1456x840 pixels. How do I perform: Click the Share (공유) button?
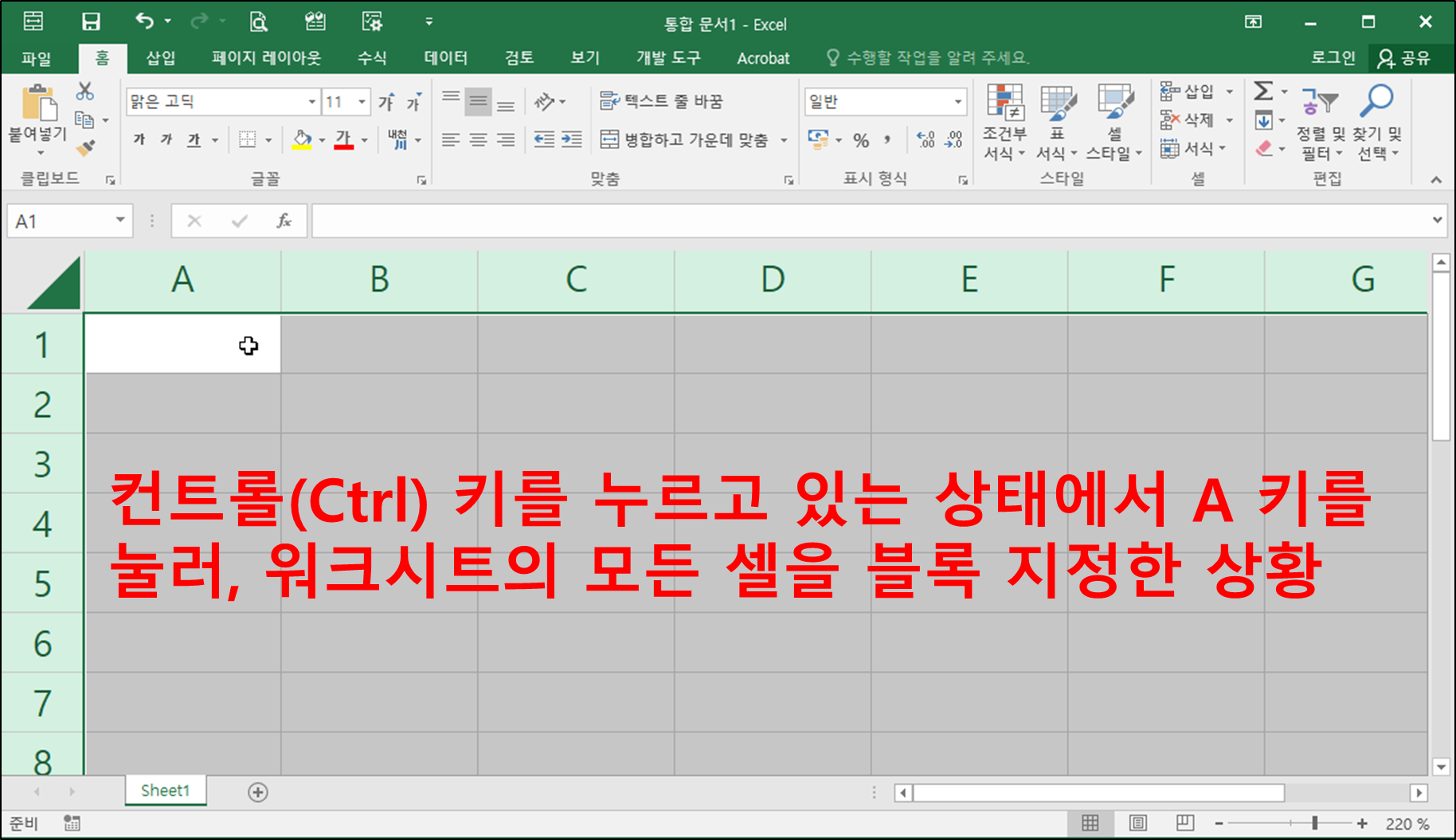pos(1405,58)
